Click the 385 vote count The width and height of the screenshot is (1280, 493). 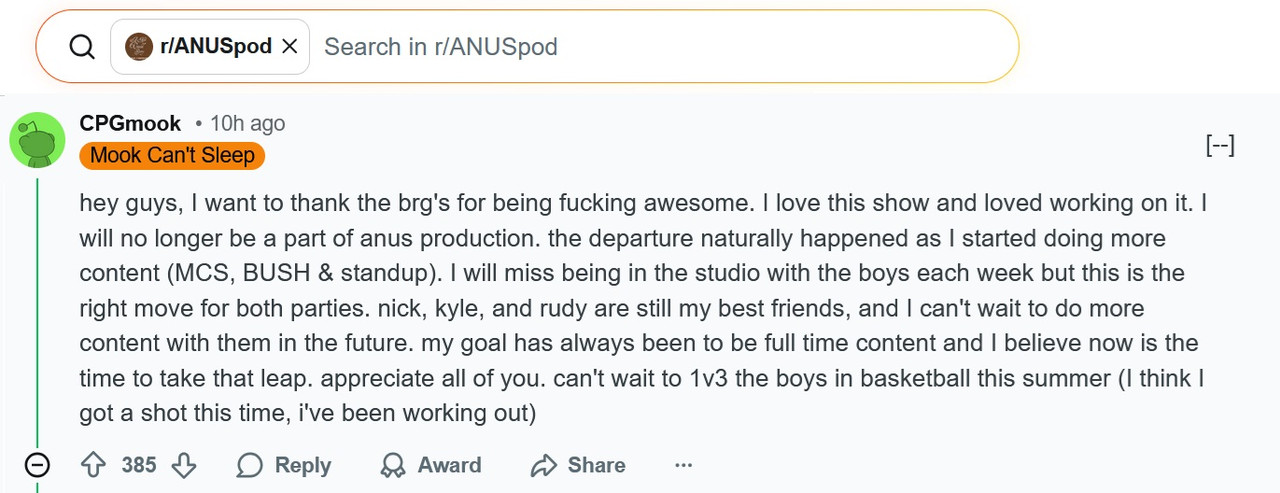(139, 465)
